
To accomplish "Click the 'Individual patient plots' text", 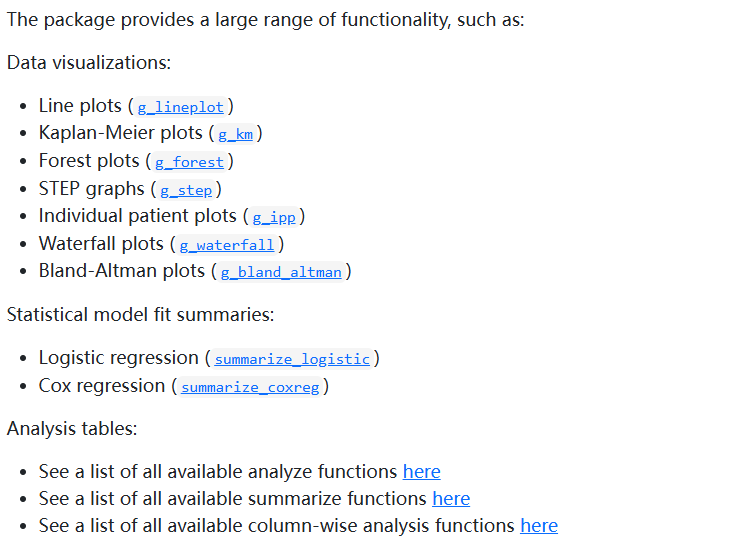I will [x=140, y=216].
